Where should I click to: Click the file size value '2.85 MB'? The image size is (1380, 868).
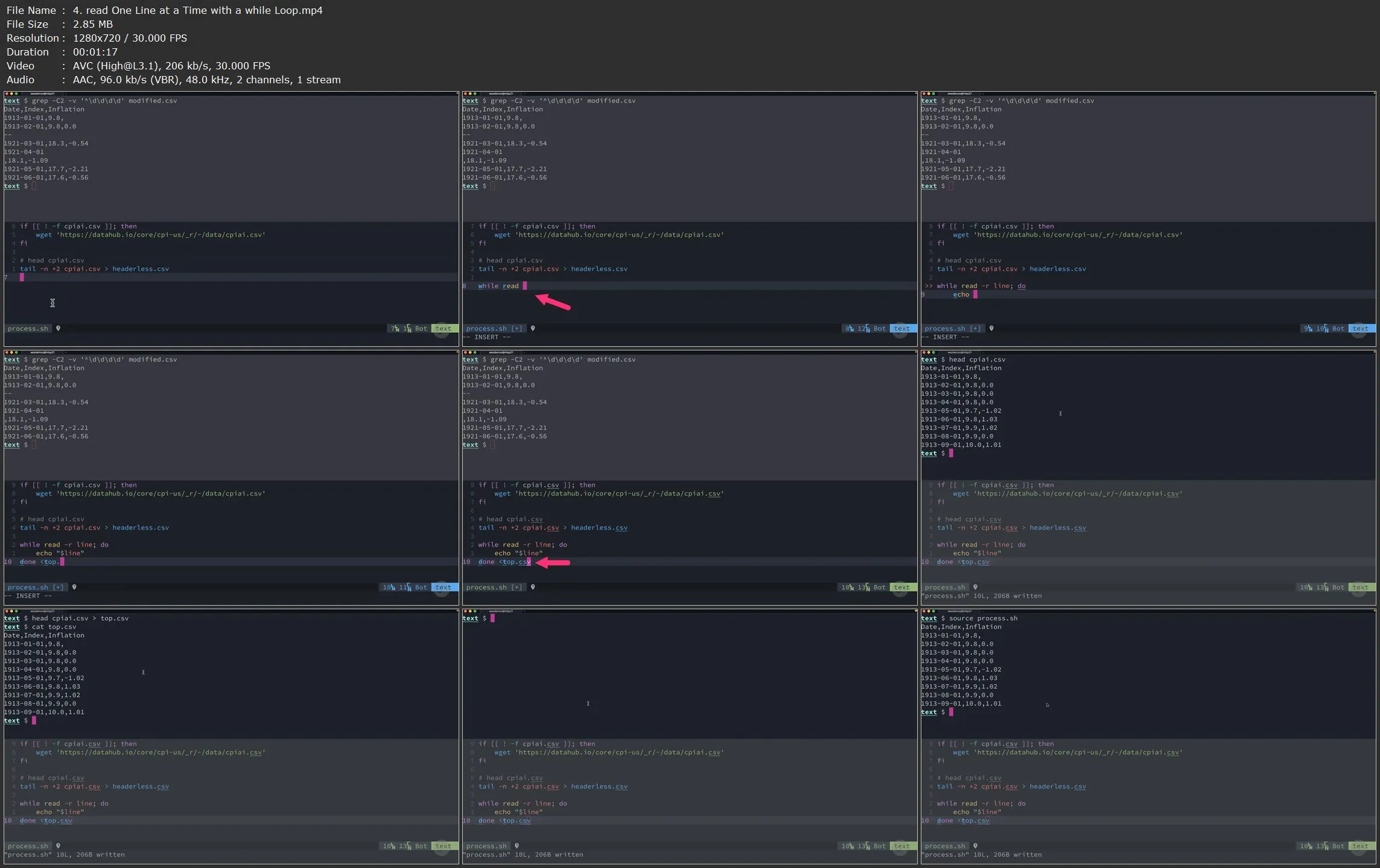pos(93,24)
